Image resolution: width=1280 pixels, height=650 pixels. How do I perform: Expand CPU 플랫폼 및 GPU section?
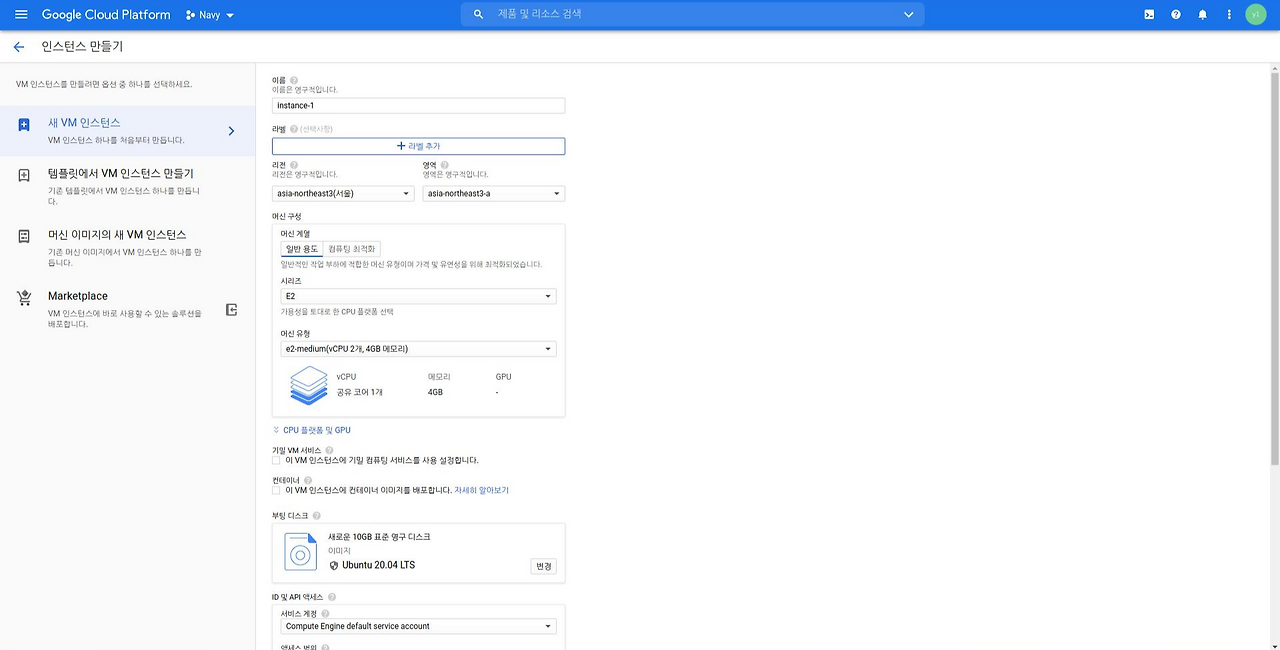[311, 430]
